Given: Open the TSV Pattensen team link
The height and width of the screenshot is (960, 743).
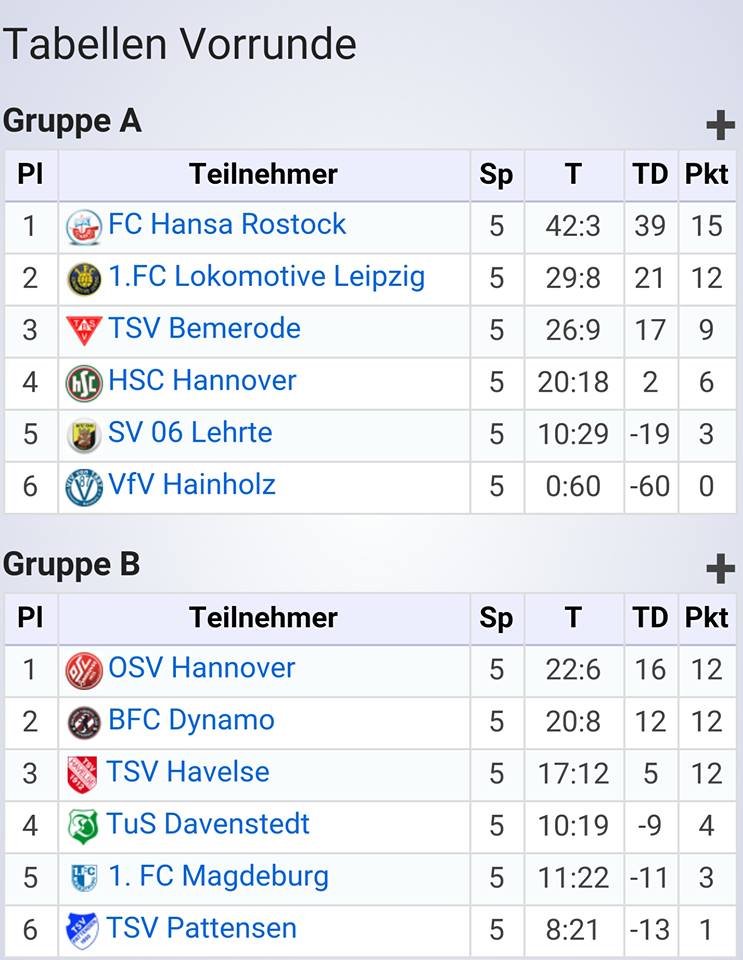Looking at the screenshot, I should [x=201, y=928].
